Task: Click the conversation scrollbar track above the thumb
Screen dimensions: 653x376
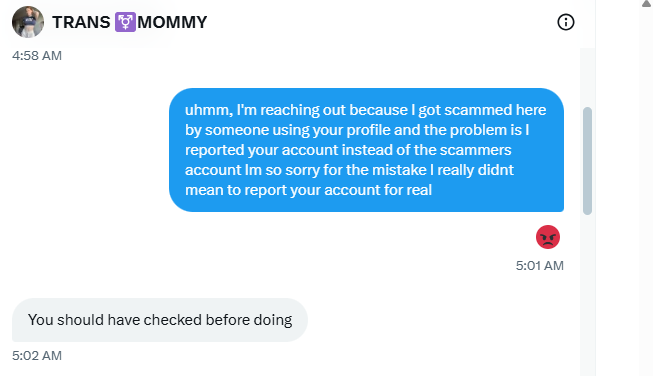Action: click(587, 77)
